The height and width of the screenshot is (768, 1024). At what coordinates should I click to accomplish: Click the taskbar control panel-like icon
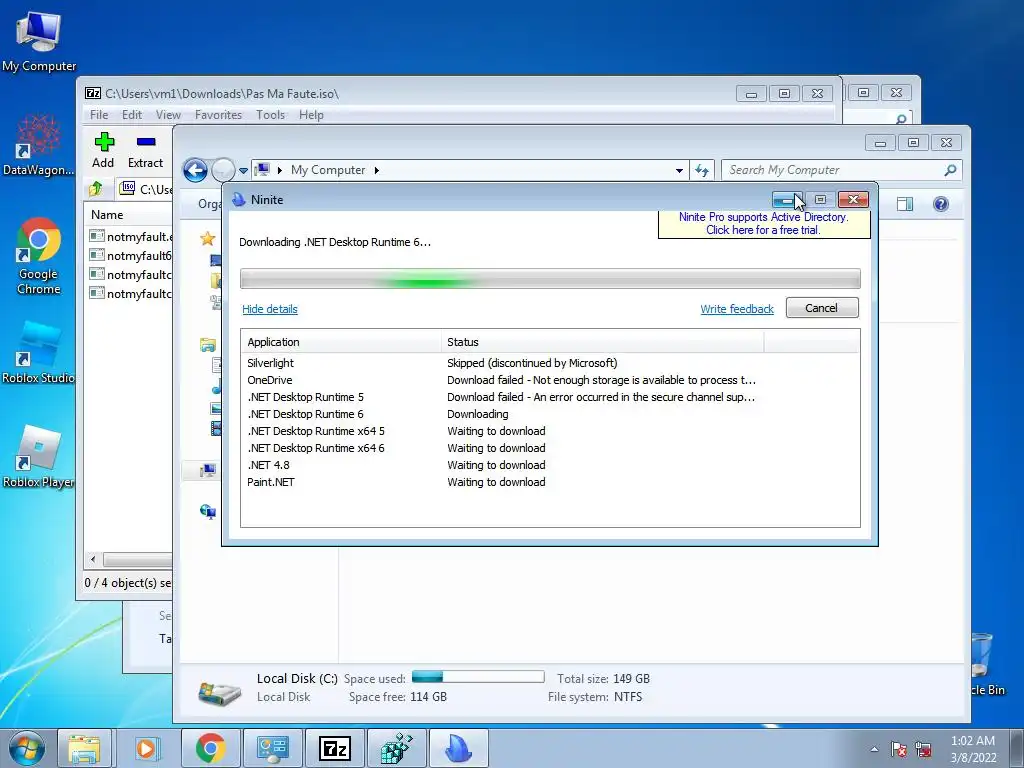272,748
